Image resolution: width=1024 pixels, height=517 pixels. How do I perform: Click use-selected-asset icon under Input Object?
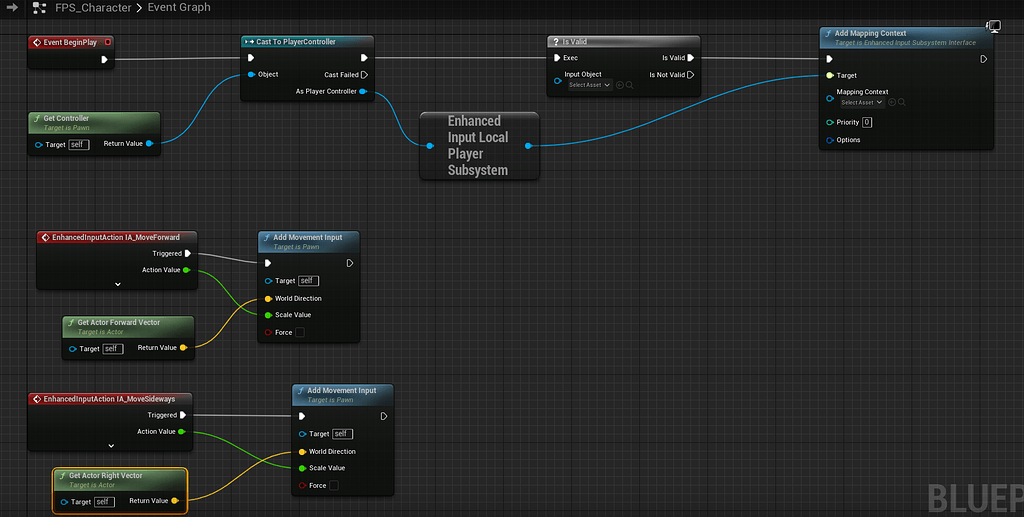[619, 85]
